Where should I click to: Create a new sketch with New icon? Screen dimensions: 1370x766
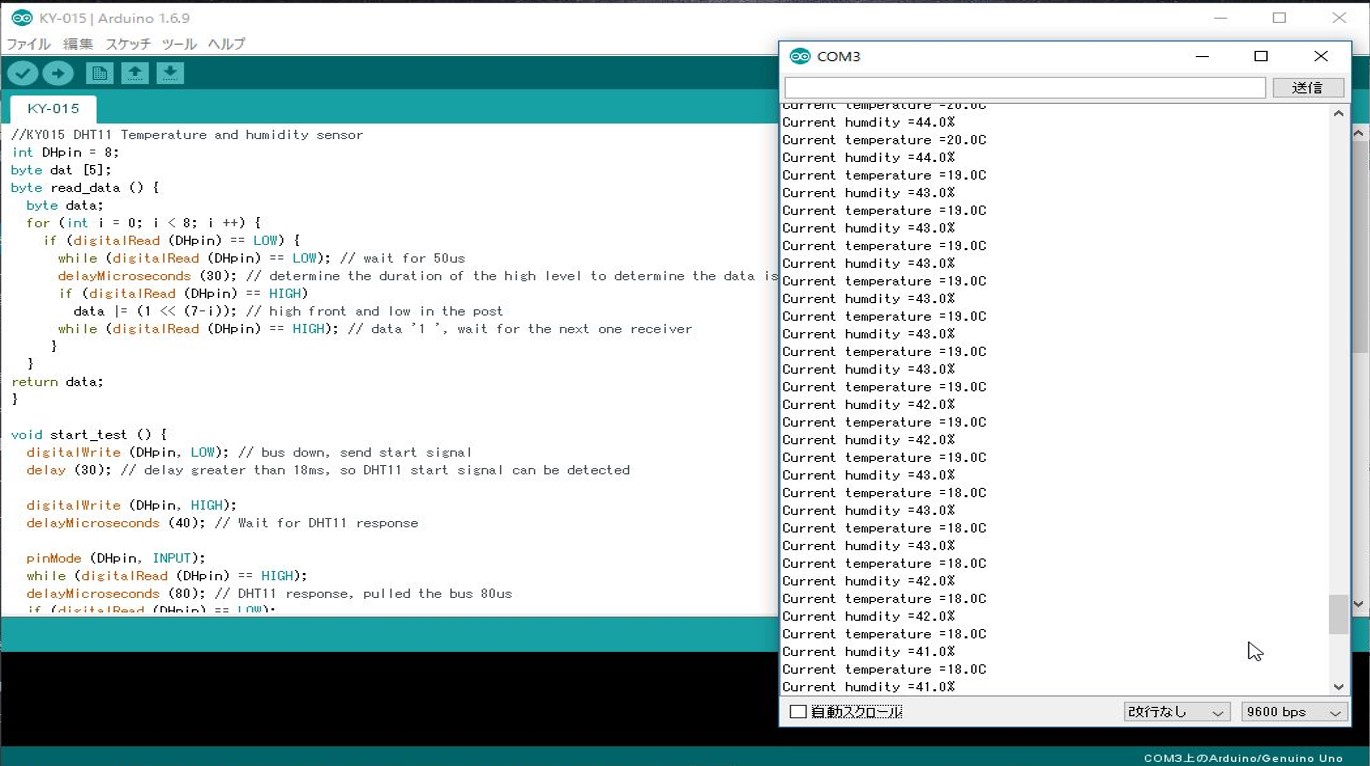coord(99,73)
